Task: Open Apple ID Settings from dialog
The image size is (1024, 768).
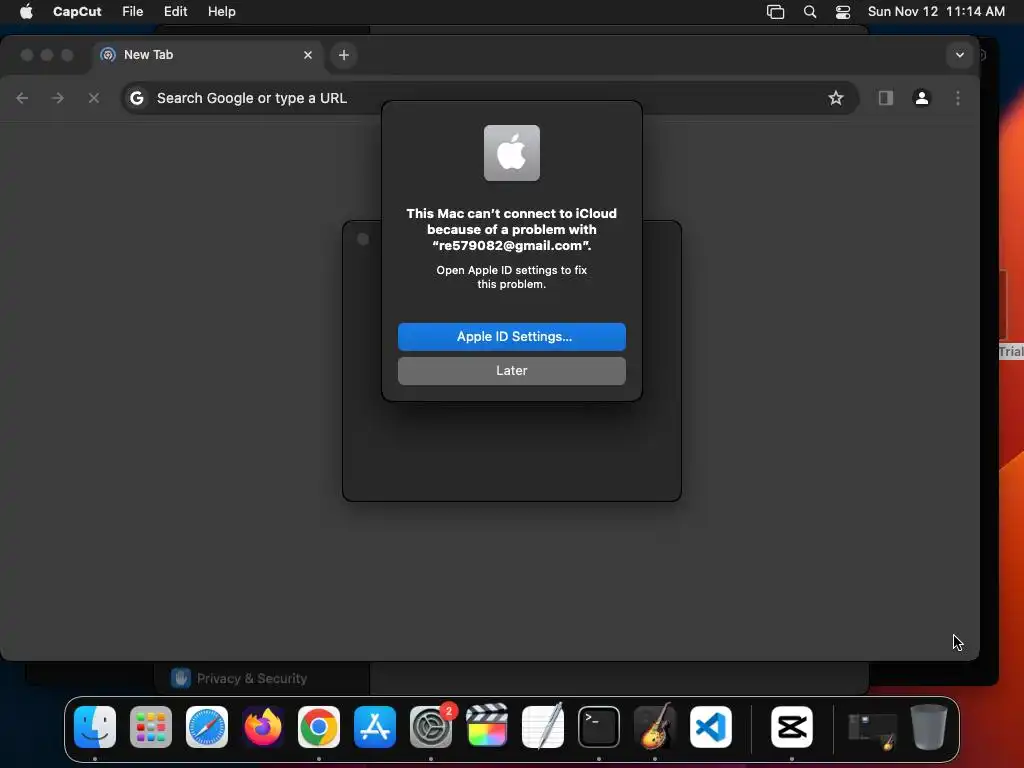Action: pos(511,337)
